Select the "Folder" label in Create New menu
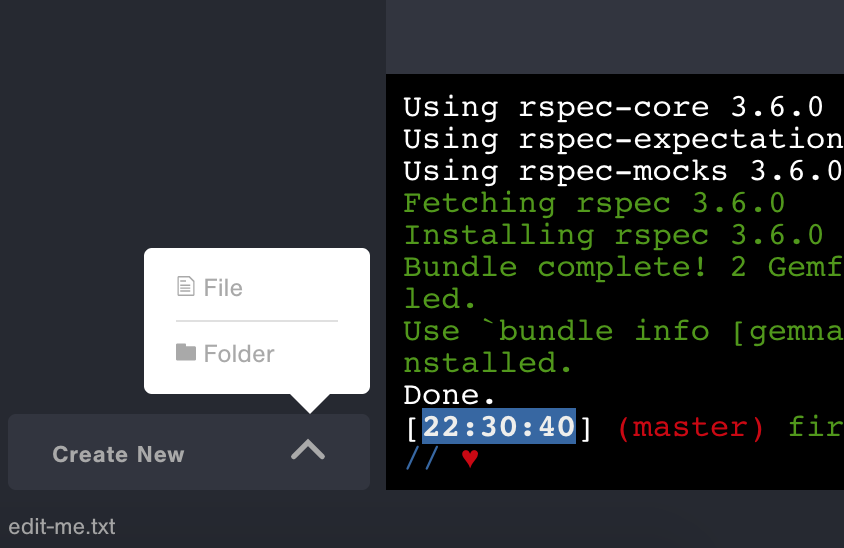 click(x=239, y=354)
